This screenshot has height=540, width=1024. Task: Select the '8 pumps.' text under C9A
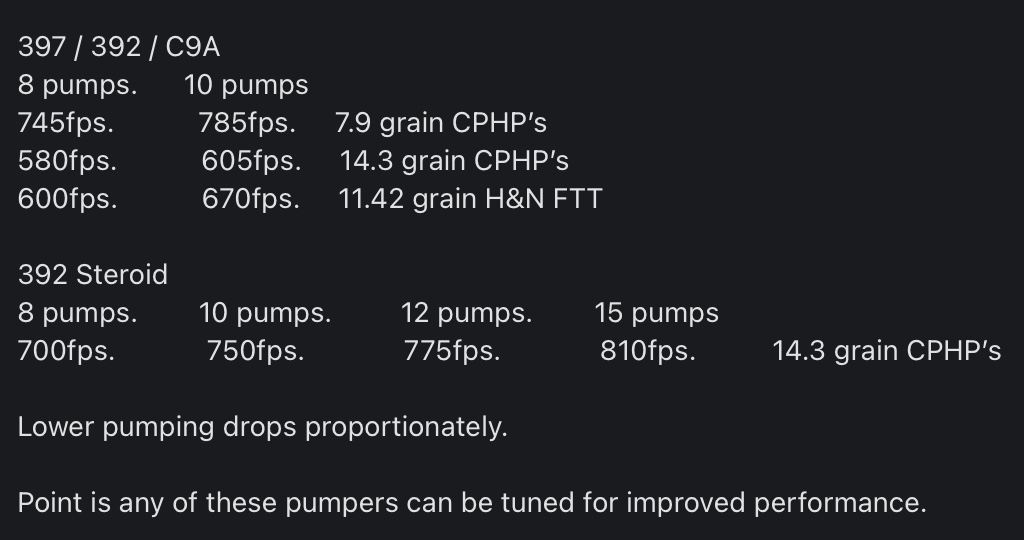(x=78, y=85)
